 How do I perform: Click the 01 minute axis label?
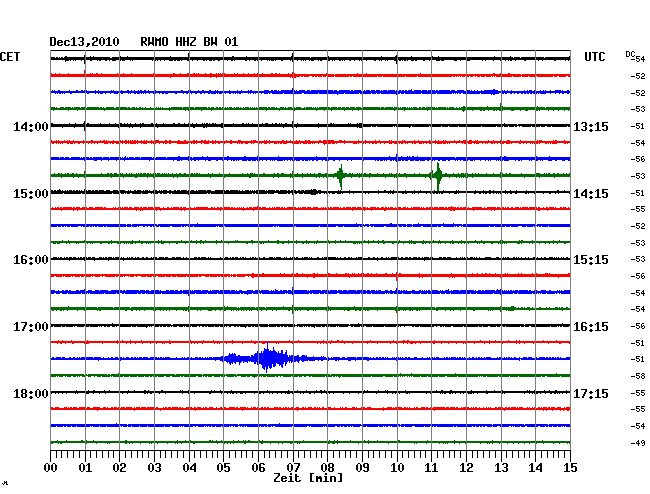(x=85, y=468)
